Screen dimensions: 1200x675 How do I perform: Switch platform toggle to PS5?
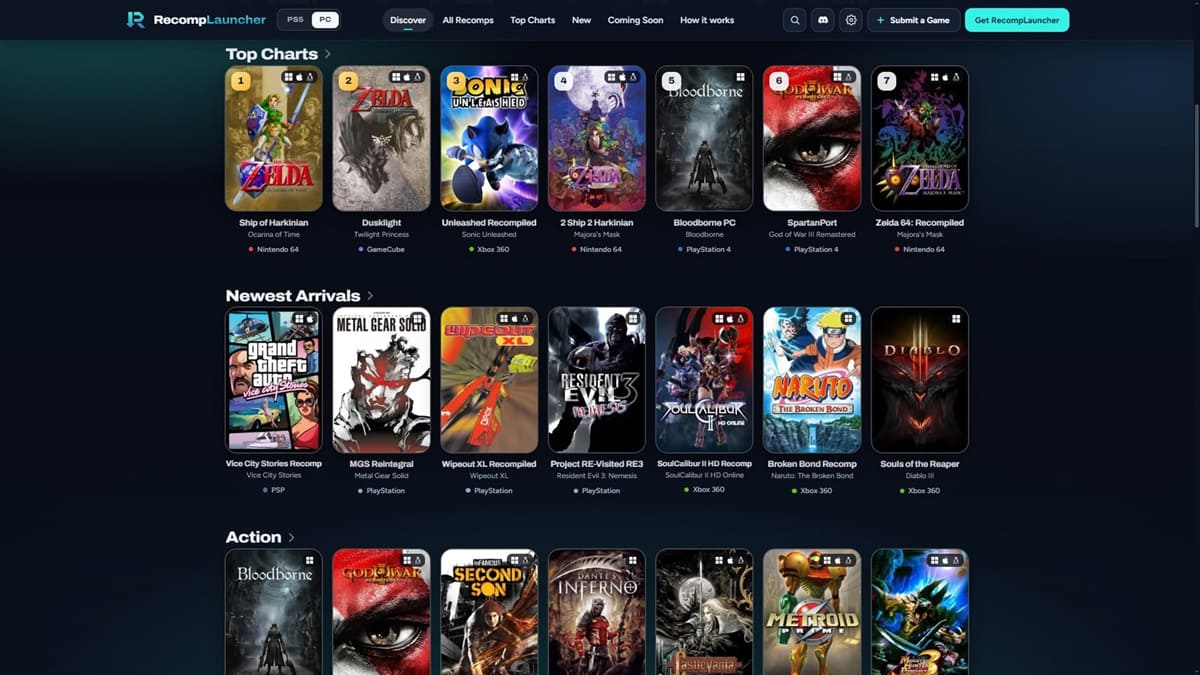pyautogui.click(x=295, y=20)
